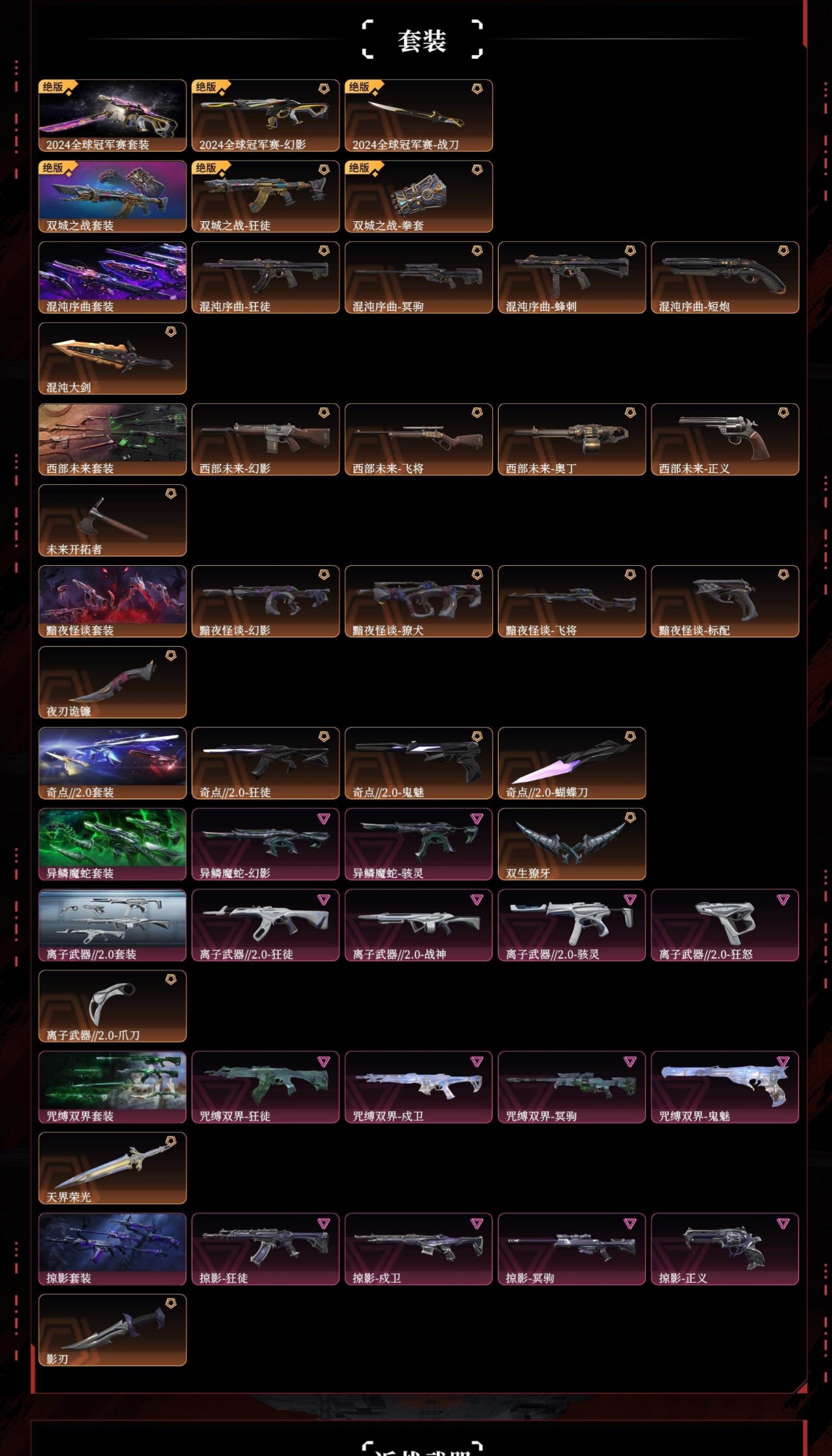Select the 黯夜怪谈-獠犬 weapon card
The image size is (832, 1456).
pos(419,601)
